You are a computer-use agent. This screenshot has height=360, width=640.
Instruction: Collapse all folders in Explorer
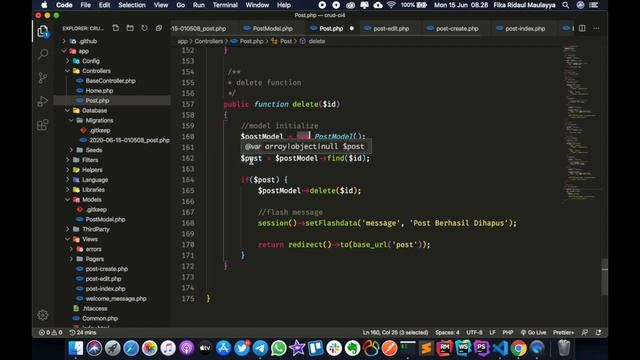pyautogui.click(x=159, y=28)
